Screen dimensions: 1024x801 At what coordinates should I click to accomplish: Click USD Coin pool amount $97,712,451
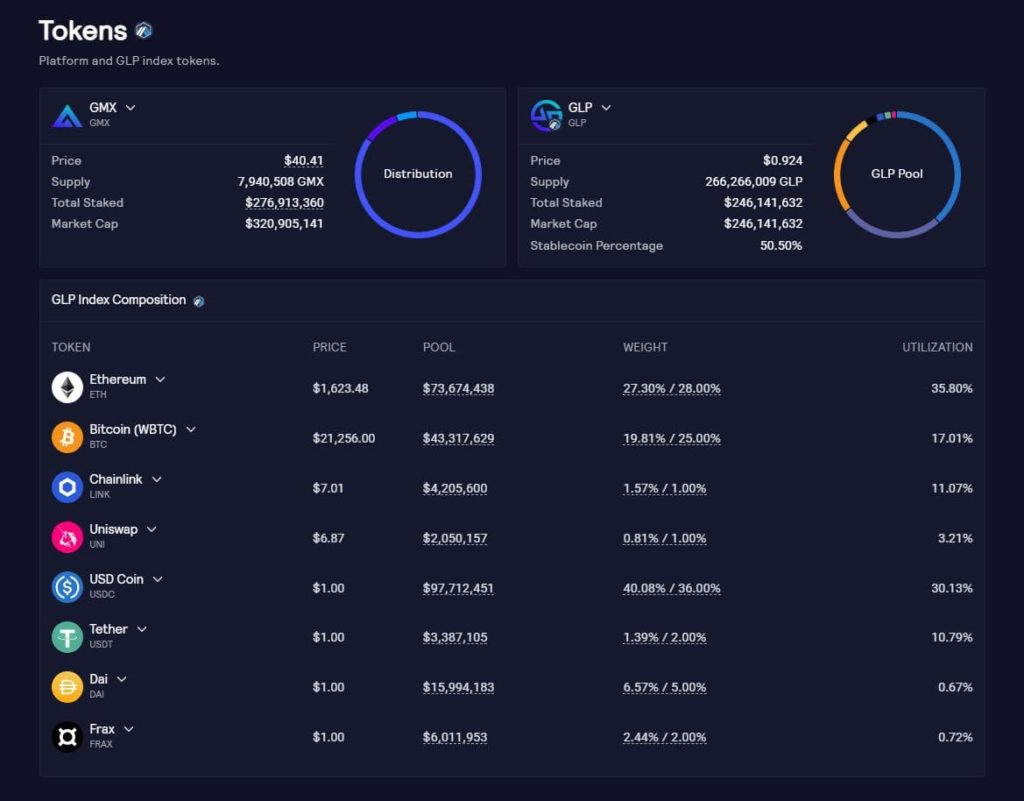[x=458, y=588]
